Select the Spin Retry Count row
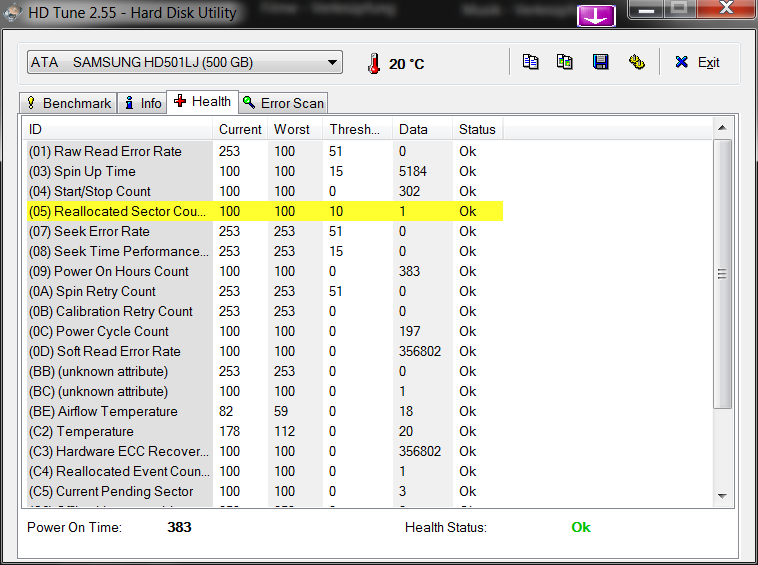This screenshot has height=565, width=758. point(263,291)
